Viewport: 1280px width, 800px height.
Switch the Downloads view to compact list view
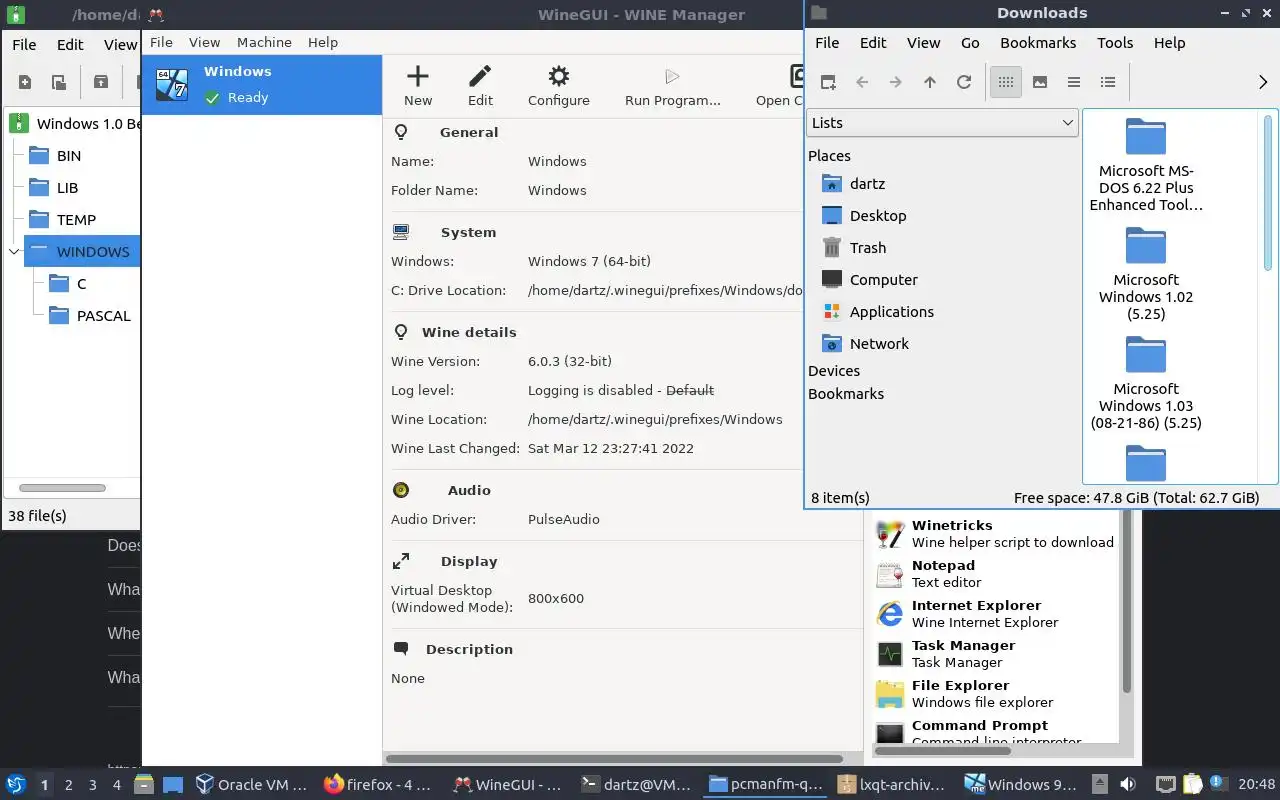point(1074,82)
